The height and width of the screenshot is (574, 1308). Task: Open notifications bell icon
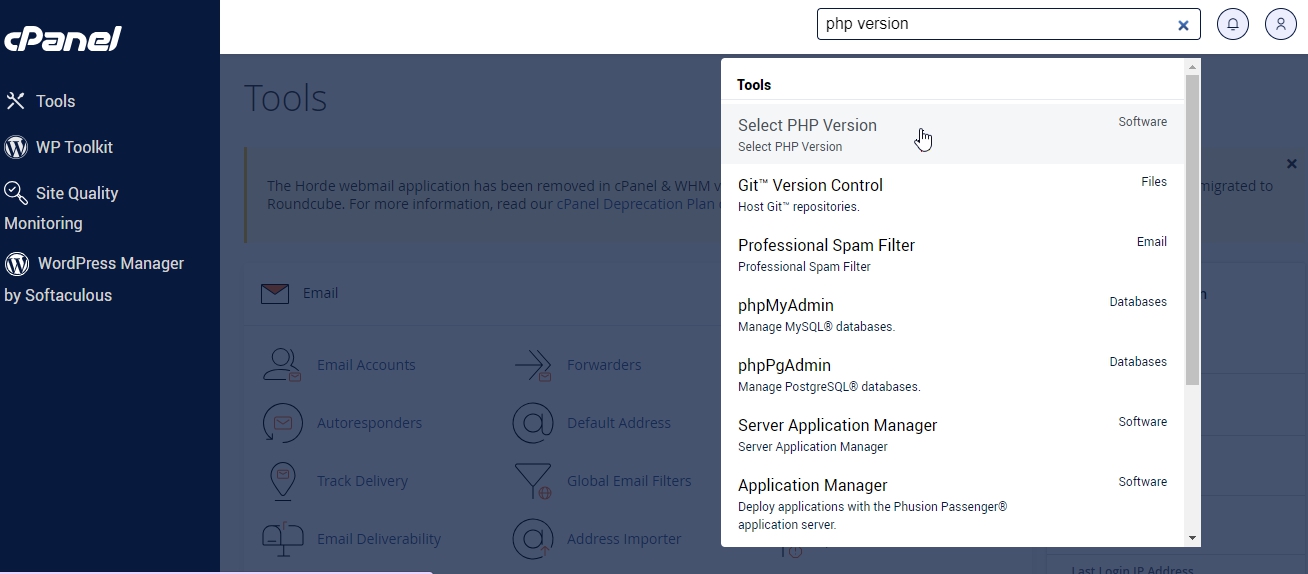(x=1233, y=24)
